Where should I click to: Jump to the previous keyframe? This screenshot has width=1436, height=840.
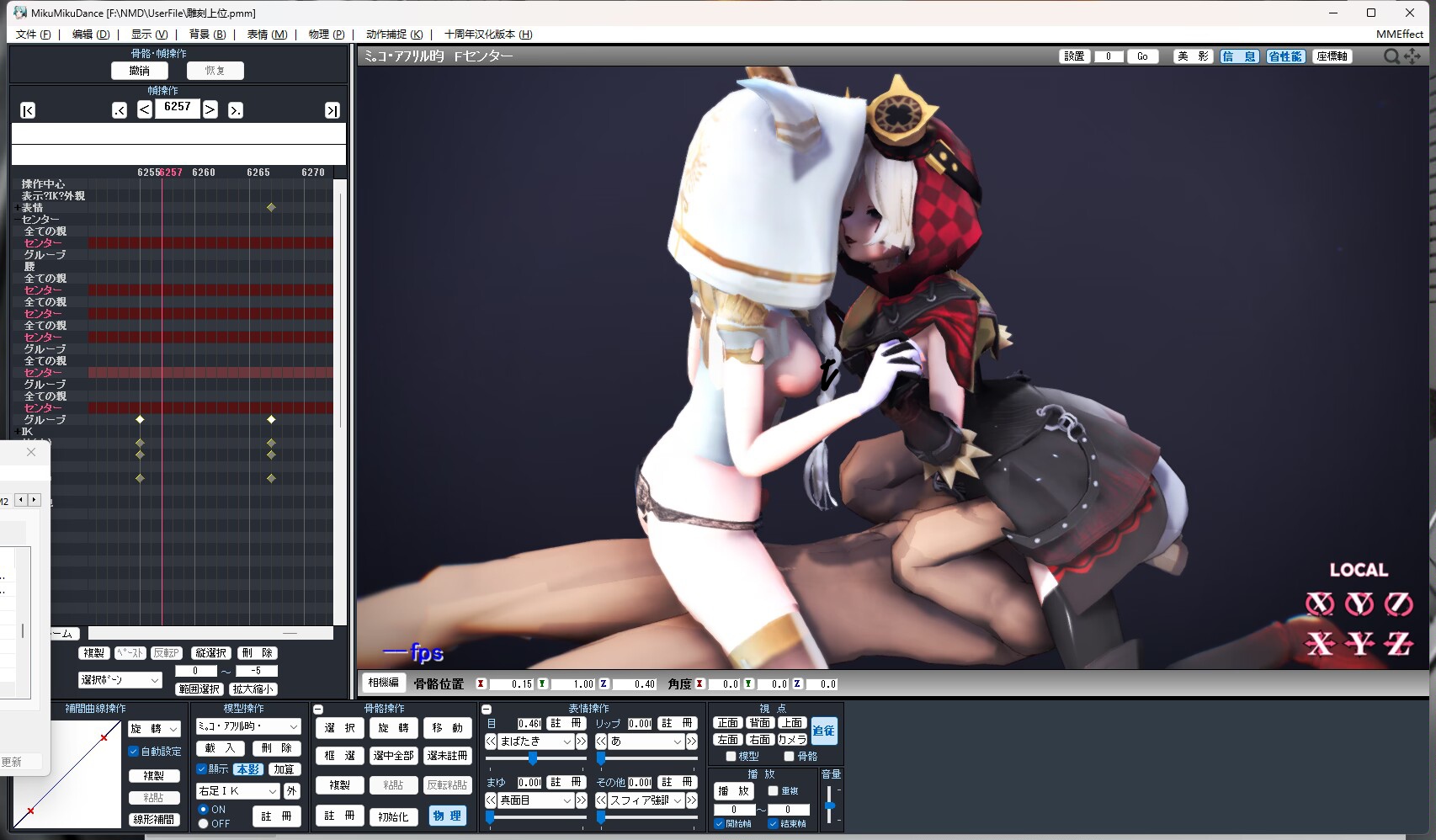click(x=120, y=110)
